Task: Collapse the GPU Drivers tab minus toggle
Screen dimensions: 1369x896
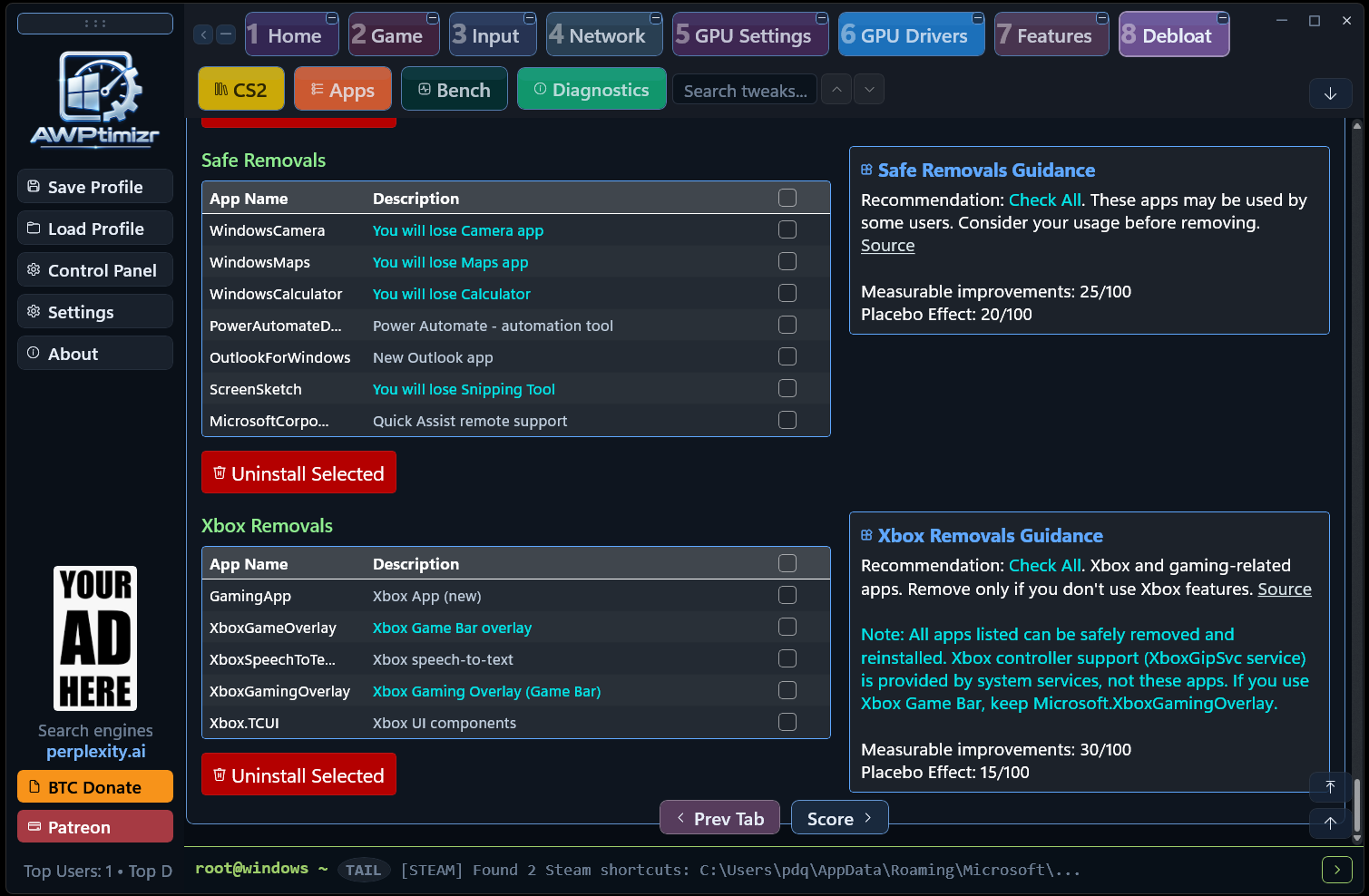Action: [x=978, y=18]
